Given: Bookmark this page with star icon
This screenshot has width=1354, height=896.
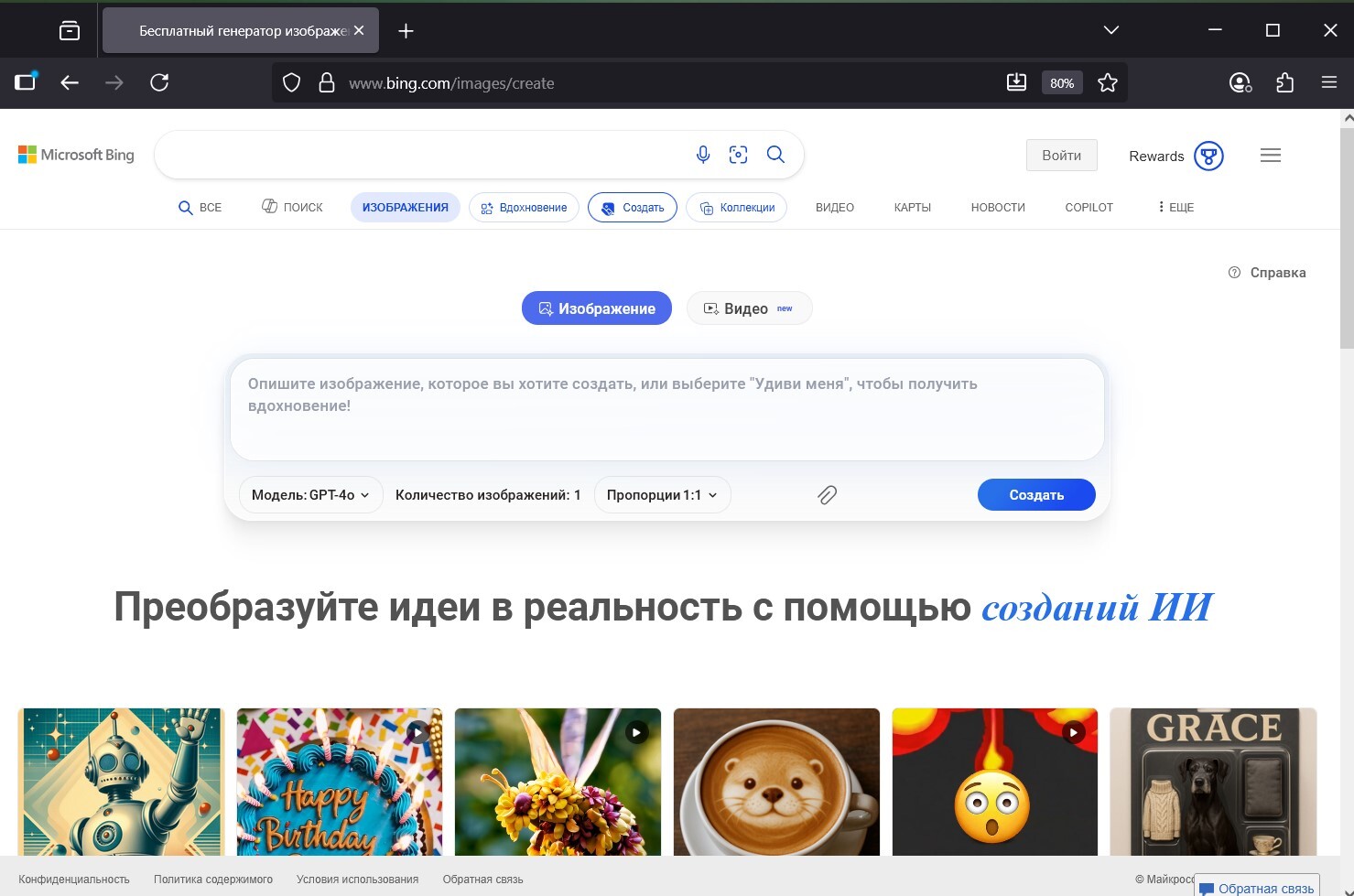Looking at the screenshot, I should [1108, 83].
